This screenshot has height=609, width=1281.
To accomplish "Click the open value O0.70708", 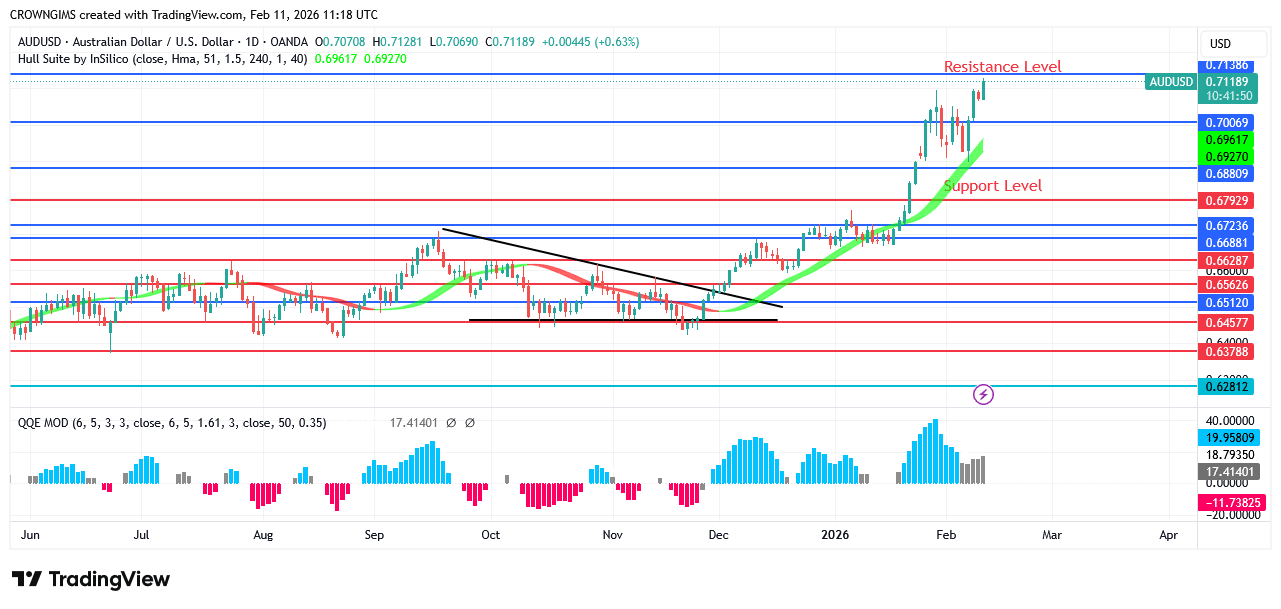I will pos(341,42).
